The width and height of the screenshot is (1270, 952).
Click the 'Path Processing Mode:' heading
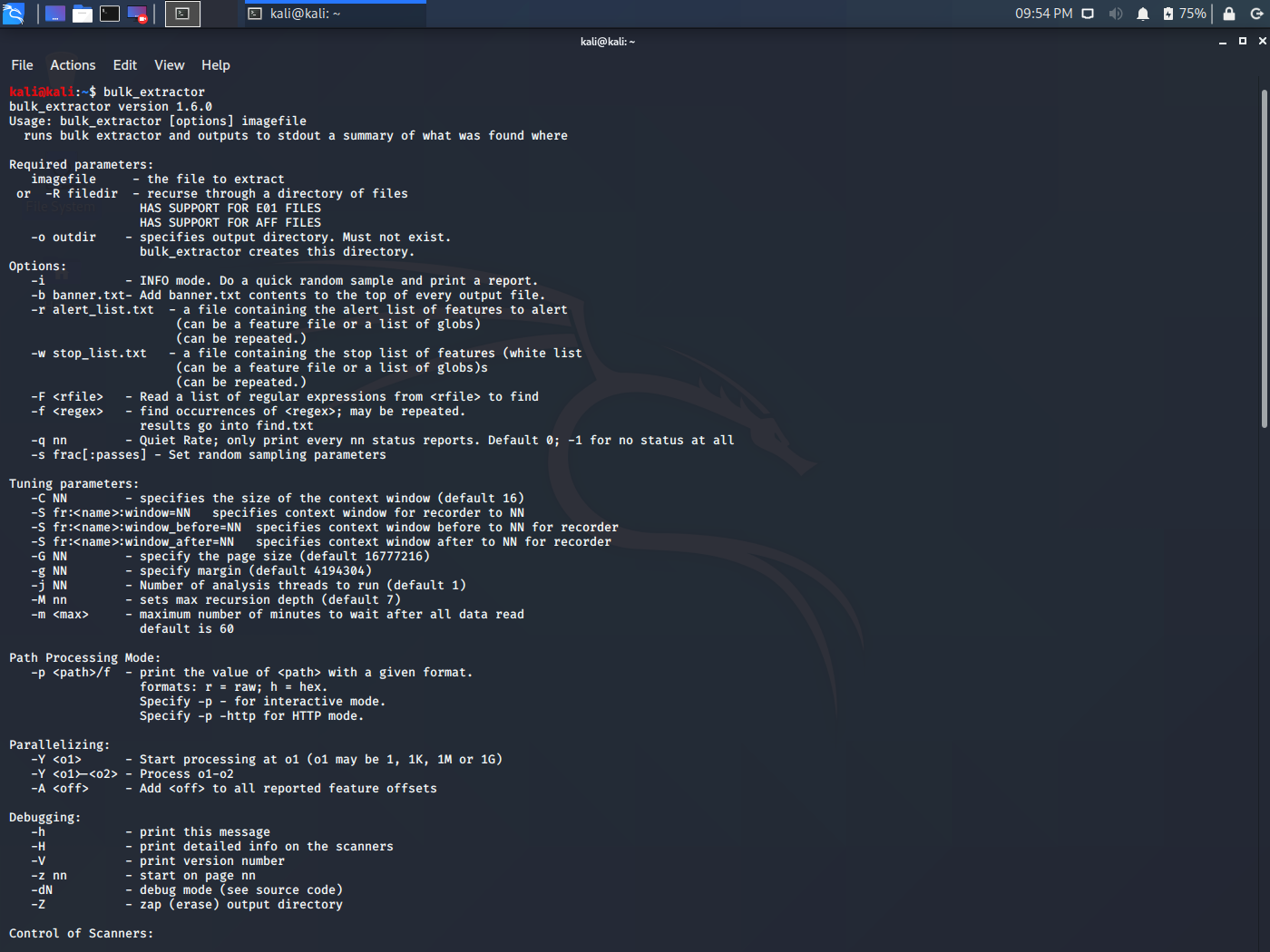point(85,657)
